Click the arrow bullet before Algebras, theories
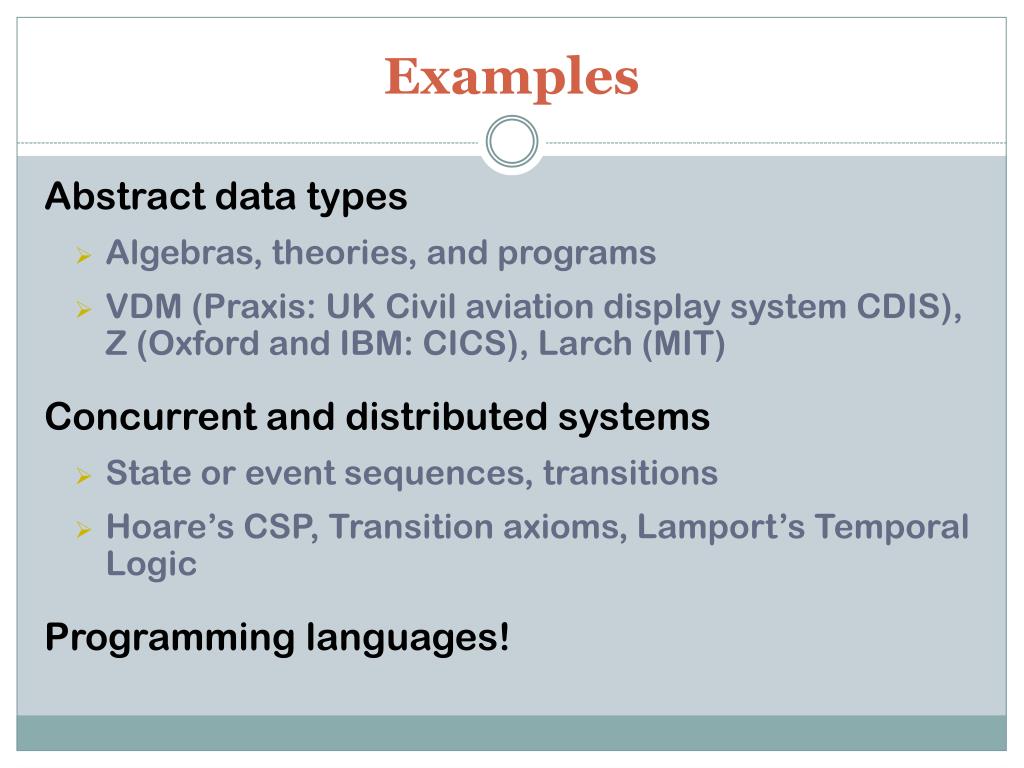 84,255
